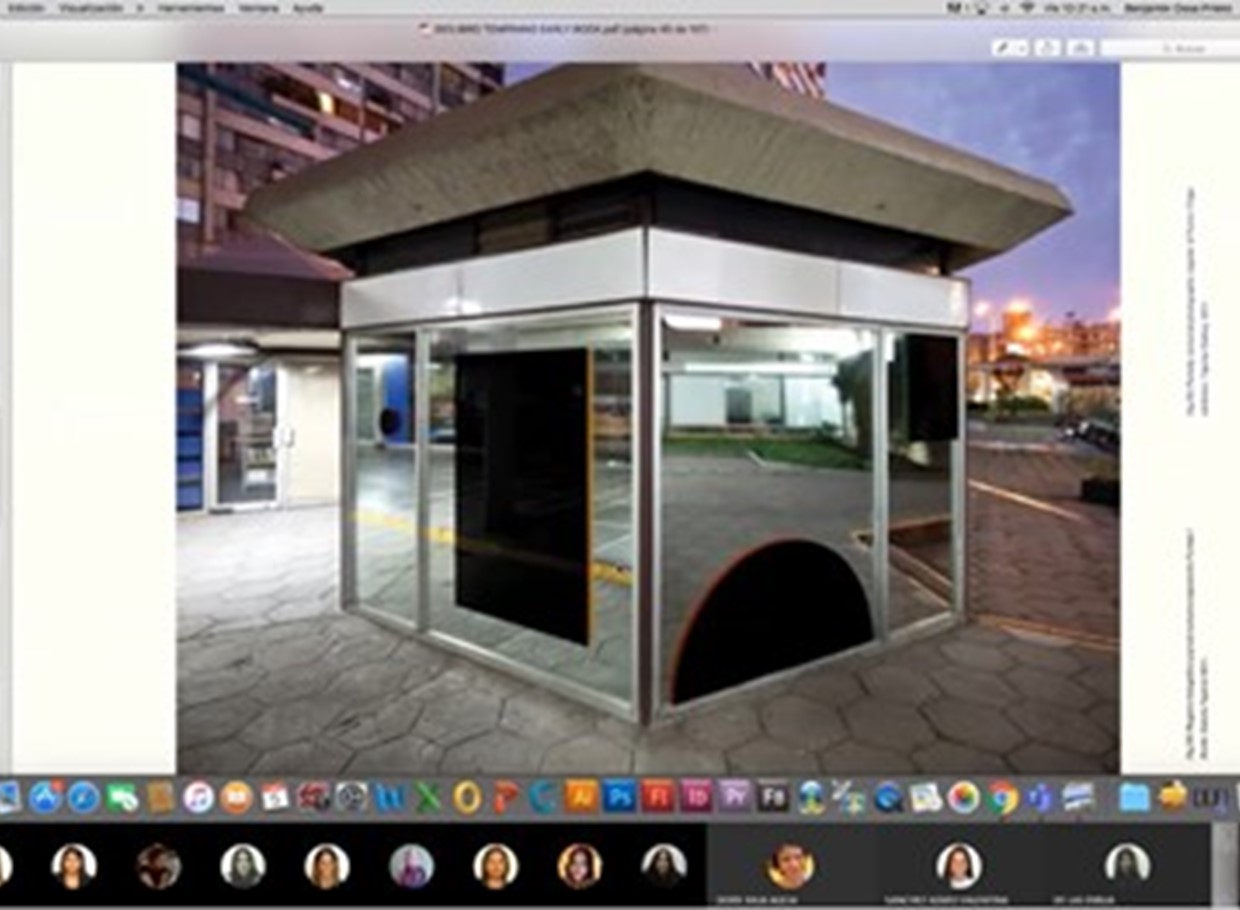Open the Photos app in the dock
Viewport: 1240px width, 910px height.
[963, 797]
